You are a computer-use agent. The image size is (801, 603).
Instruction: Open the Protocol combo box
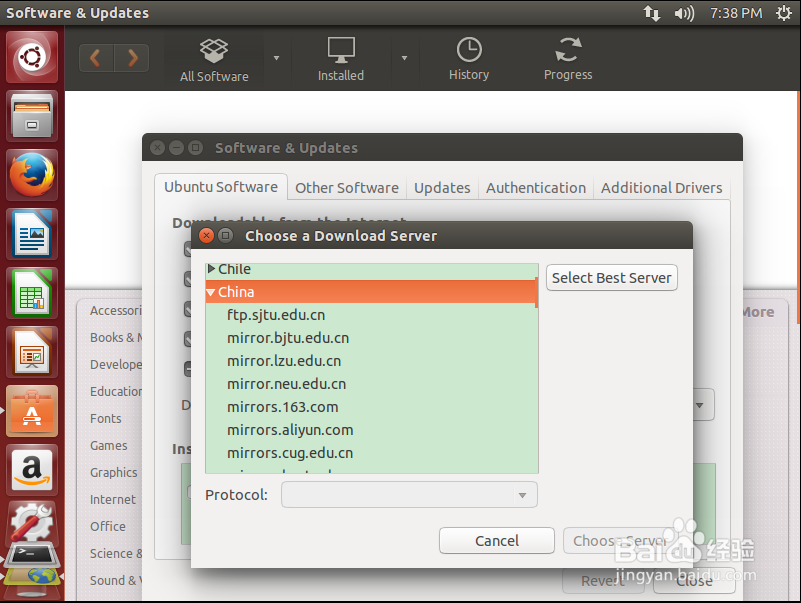point(409,495)
